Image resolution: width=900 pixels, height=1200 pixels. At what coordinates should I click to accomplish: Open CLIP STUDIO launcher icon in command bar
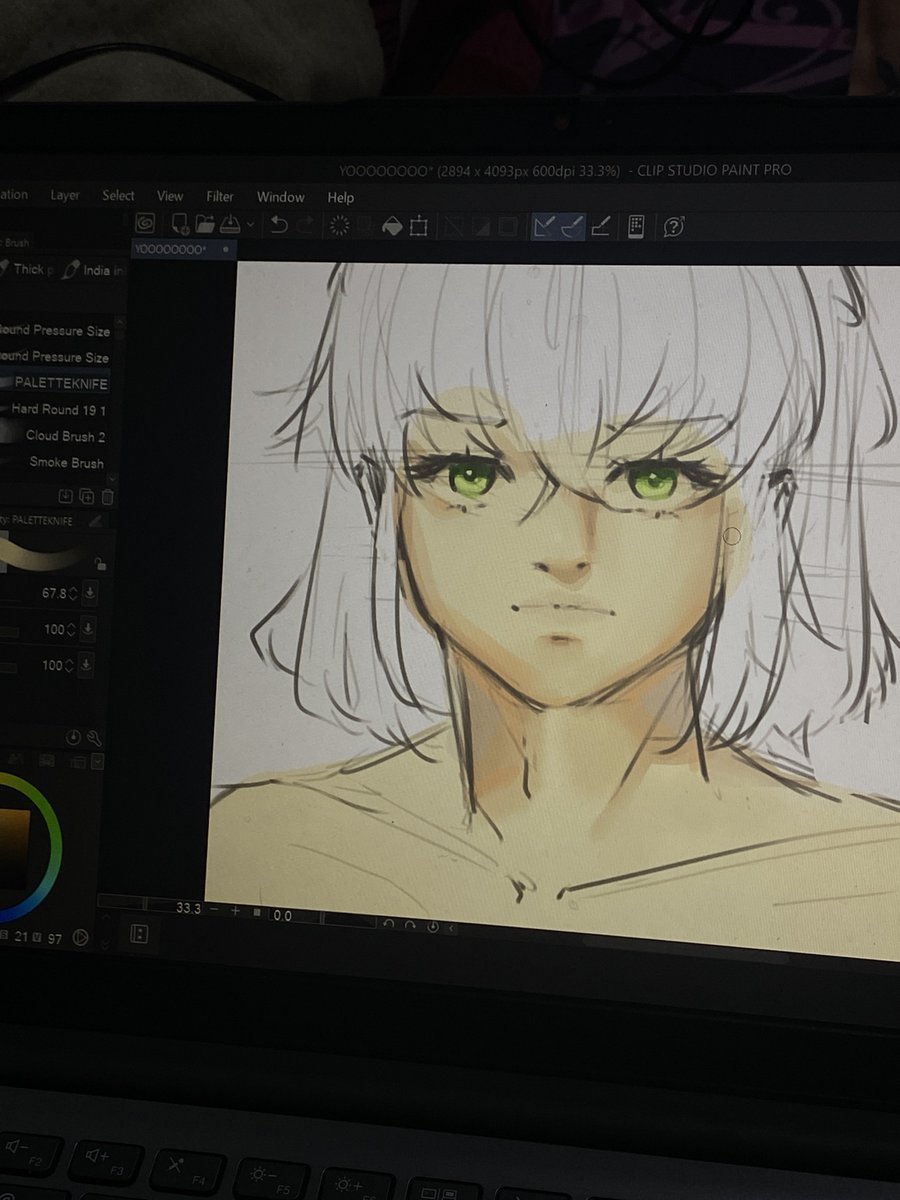[145, 224]
